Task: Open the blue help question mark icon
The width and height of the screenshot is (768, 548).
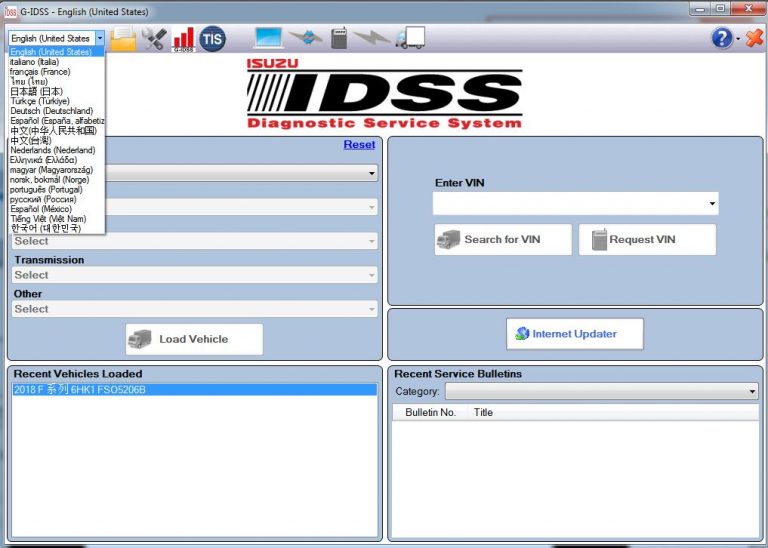Action: [721, 38]
